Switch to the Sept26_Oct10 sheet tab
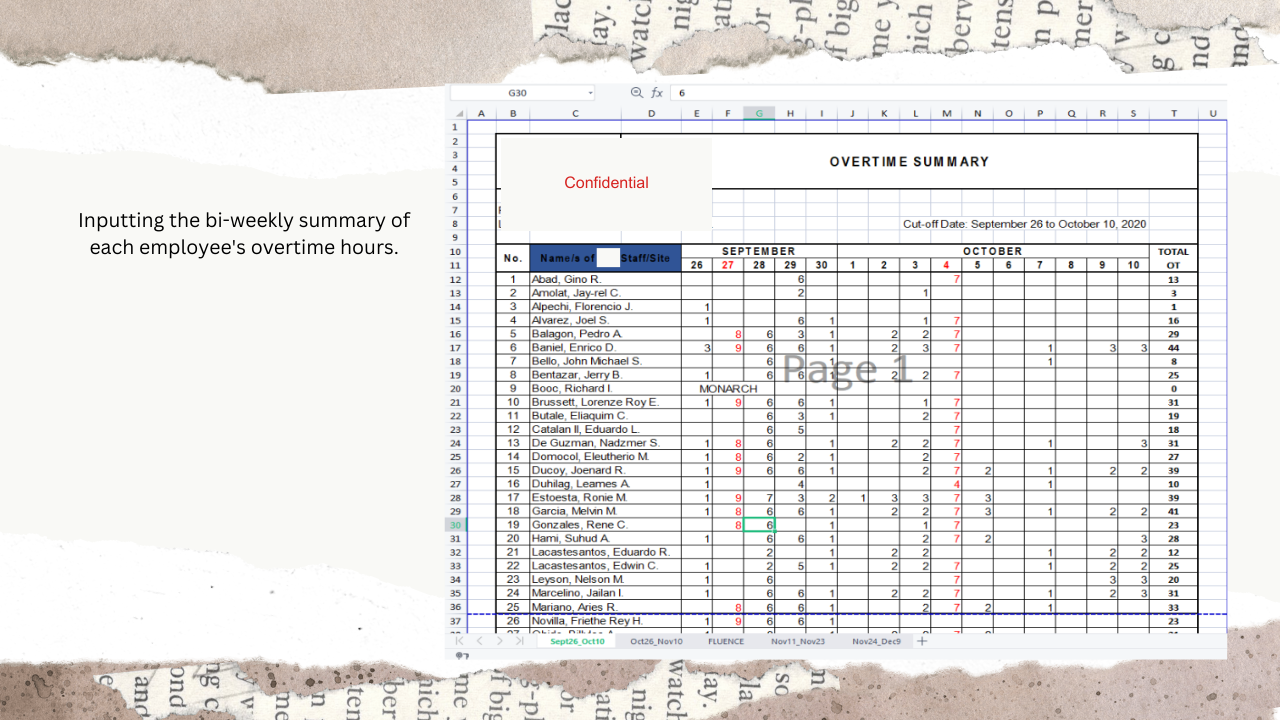 tap(578, 641)
